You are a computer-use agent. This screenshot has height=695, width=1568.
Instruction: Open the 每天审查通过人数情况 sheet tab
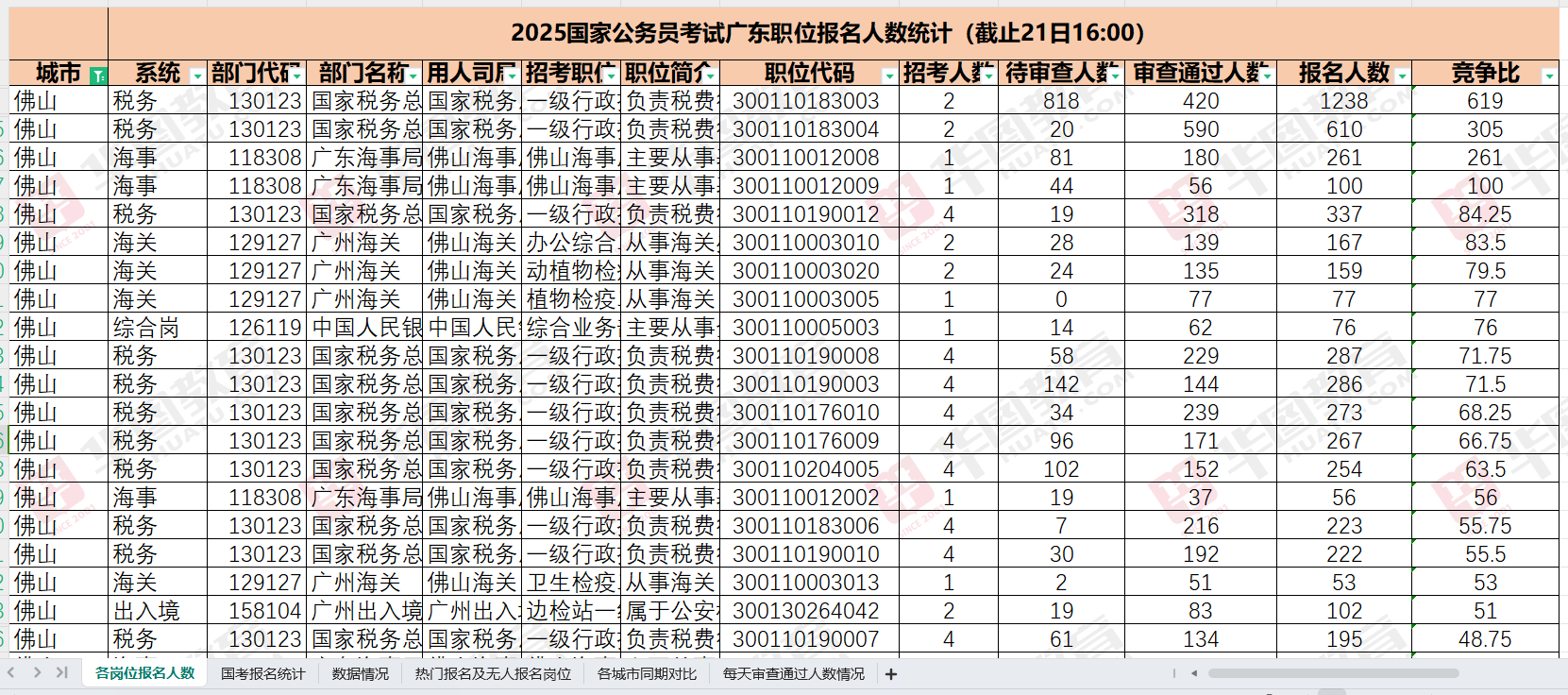pyautogui.click(x=794, y=674)
